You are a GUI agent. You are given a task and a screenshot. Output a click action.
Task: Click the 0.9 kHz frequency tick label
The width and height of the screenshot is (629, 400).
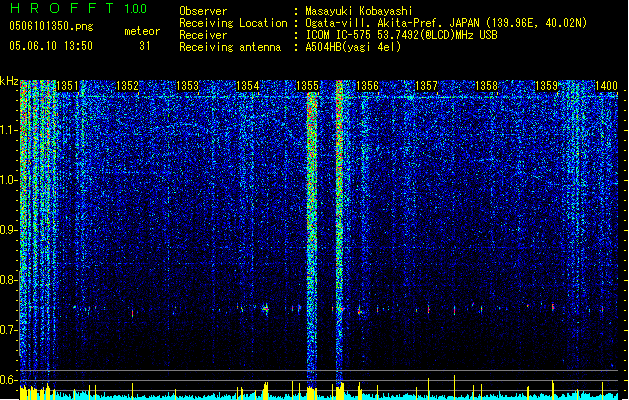pos(9,230)
